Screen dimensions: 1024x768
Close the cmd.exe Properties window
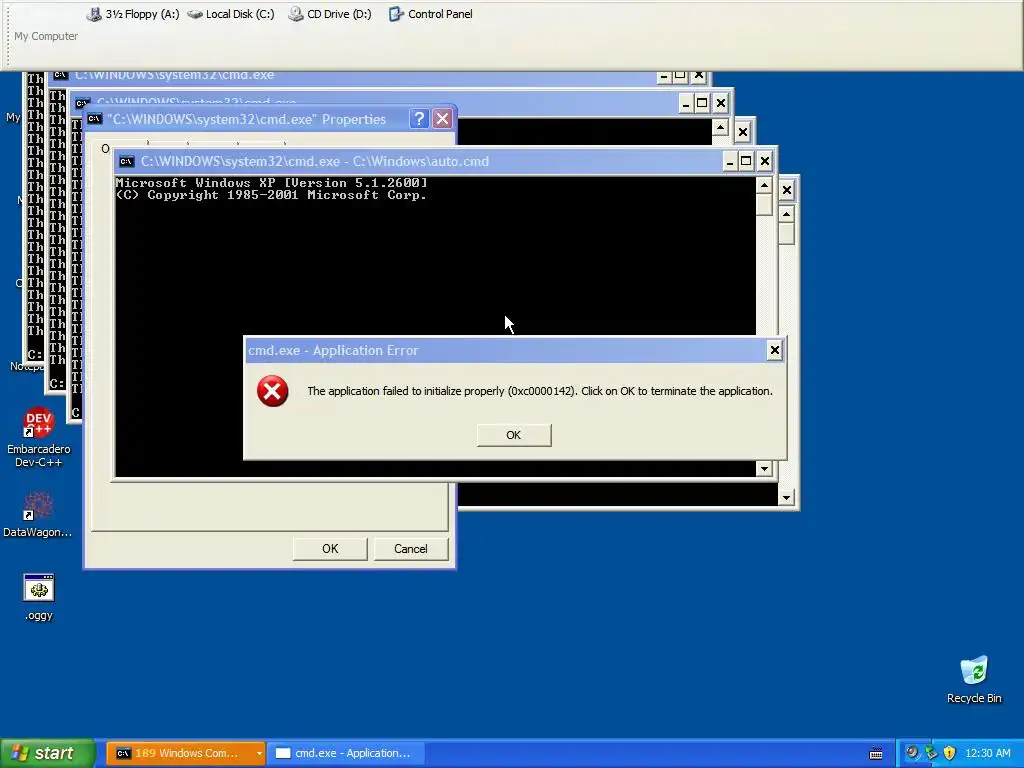[x=442, y=119]
